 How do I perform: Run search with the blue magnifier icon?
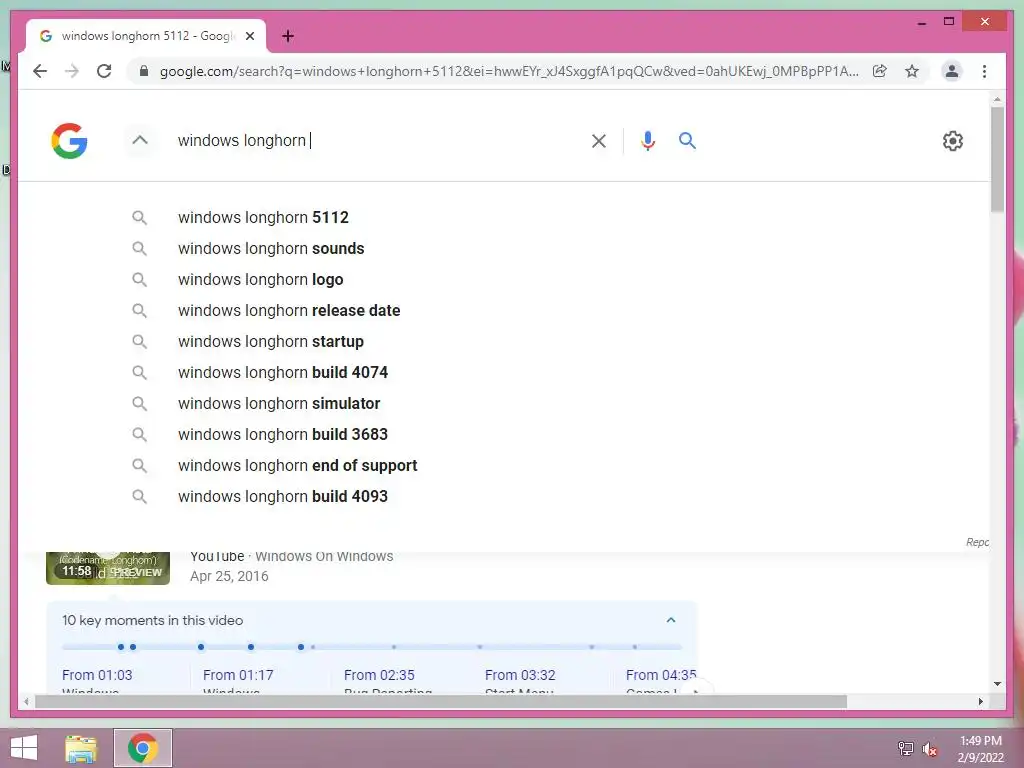pyautogui.click(x=687, y=140)
